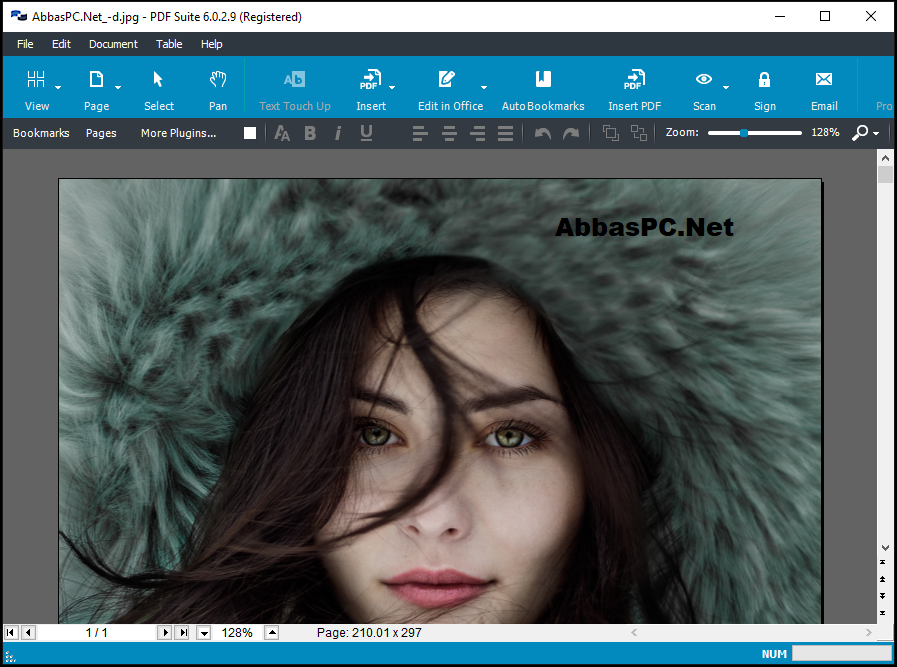Click the 128% zoom value in the toolbar
The width and height of the screenshot is (897, 667).
825,133
